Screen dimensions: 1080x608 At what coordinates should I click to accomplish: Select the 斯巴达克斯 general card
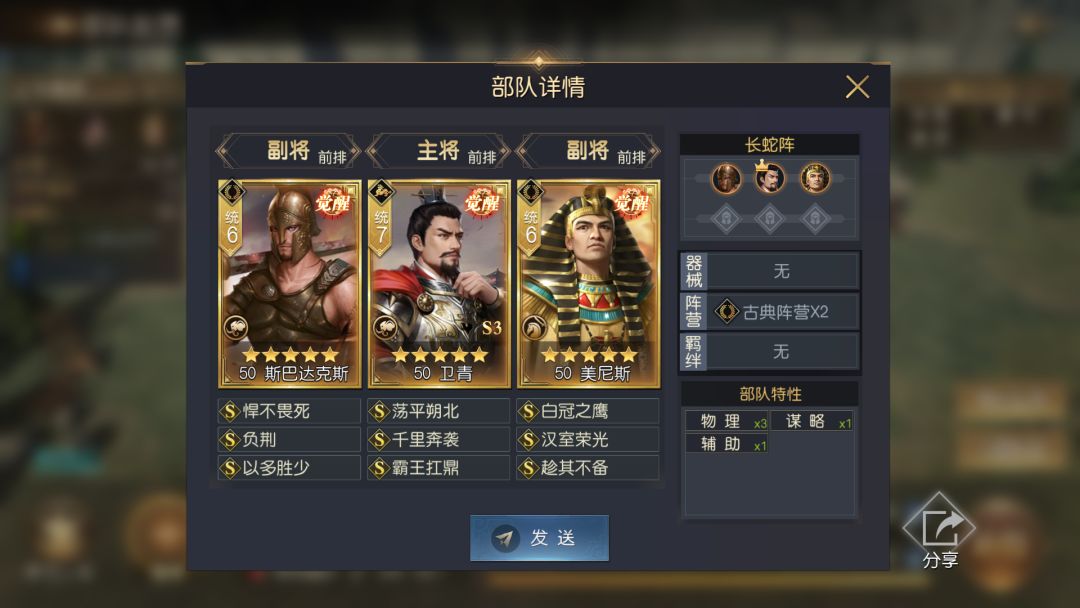(289, 284)
